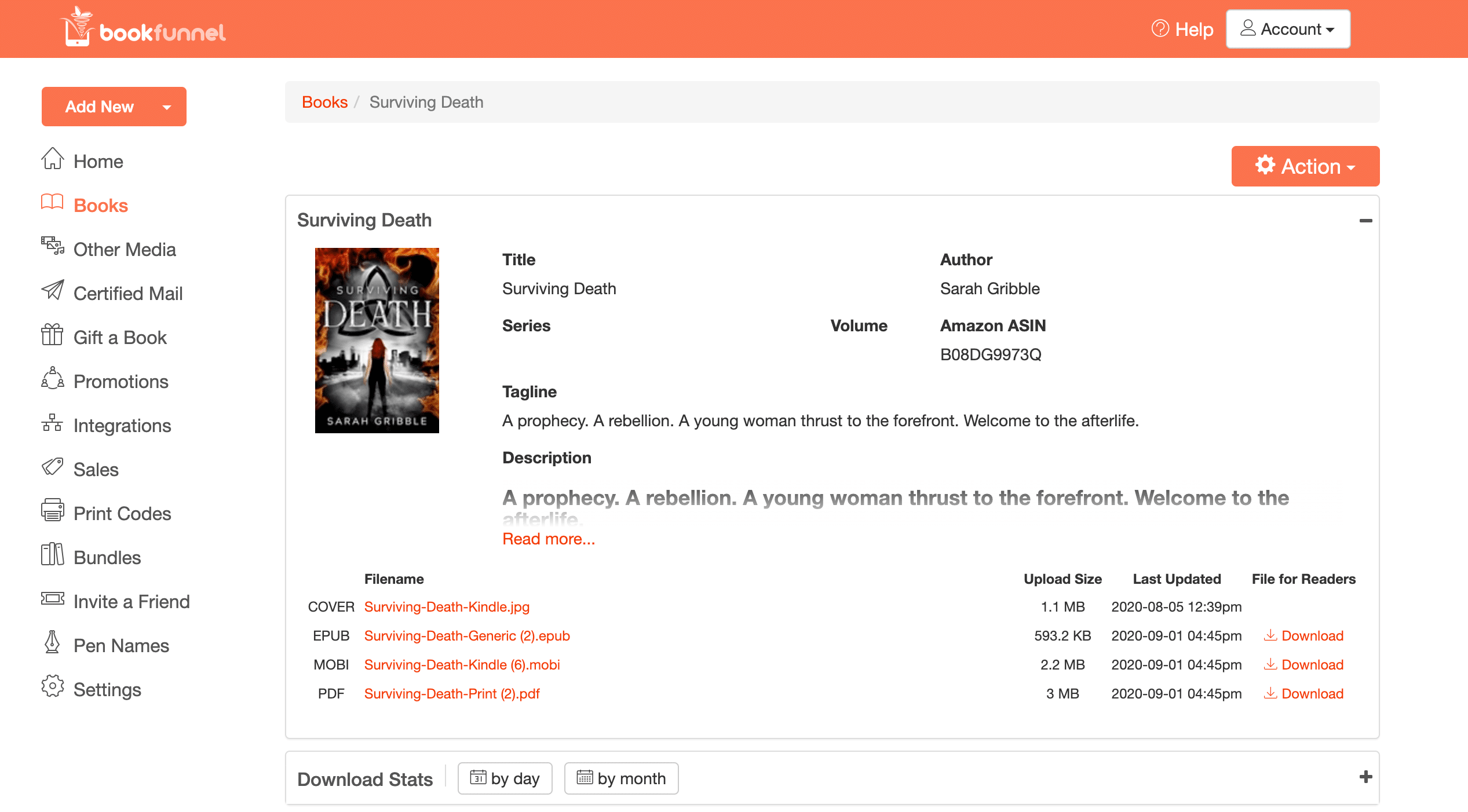
Task: Click the Certified Mail sidebar icon
Action: point(51,292)
